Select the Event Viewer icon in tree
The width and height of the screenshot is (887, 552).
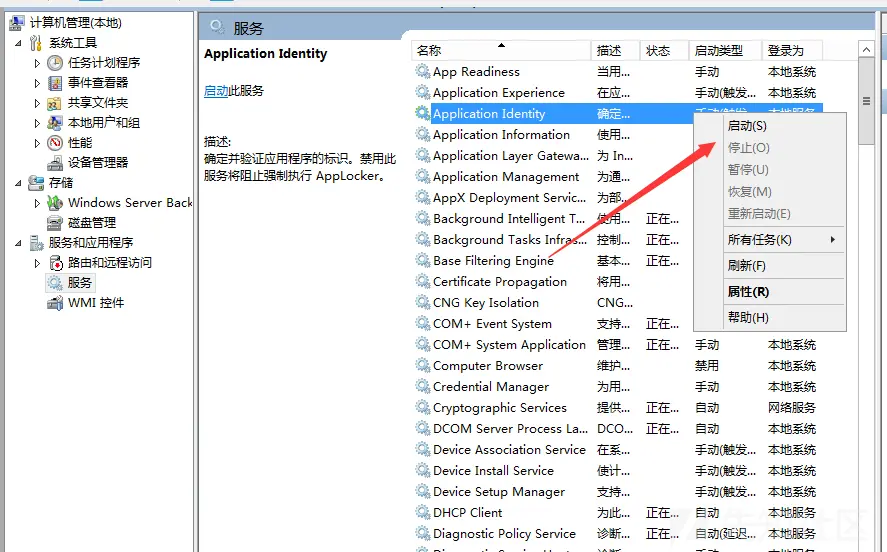(55, 83)
